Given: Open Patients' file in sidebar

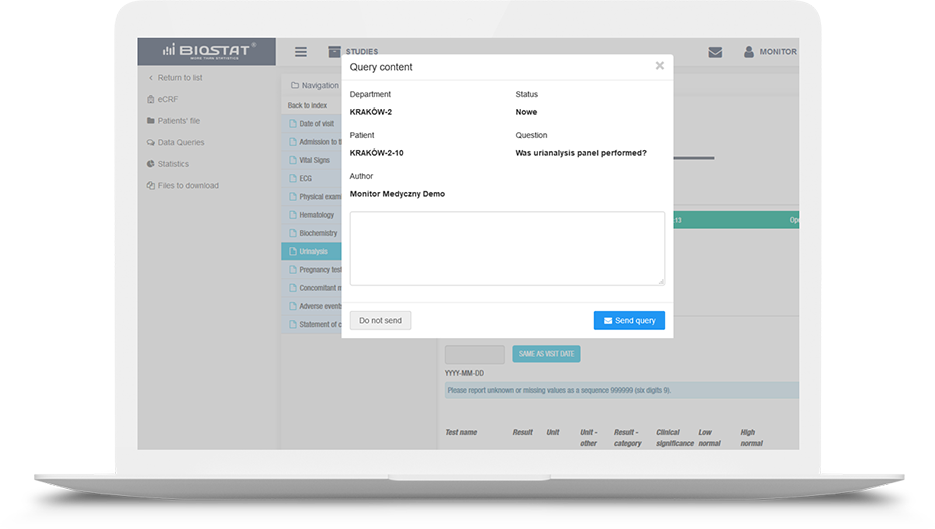Looking at the screenshot, I should (178, 120).
